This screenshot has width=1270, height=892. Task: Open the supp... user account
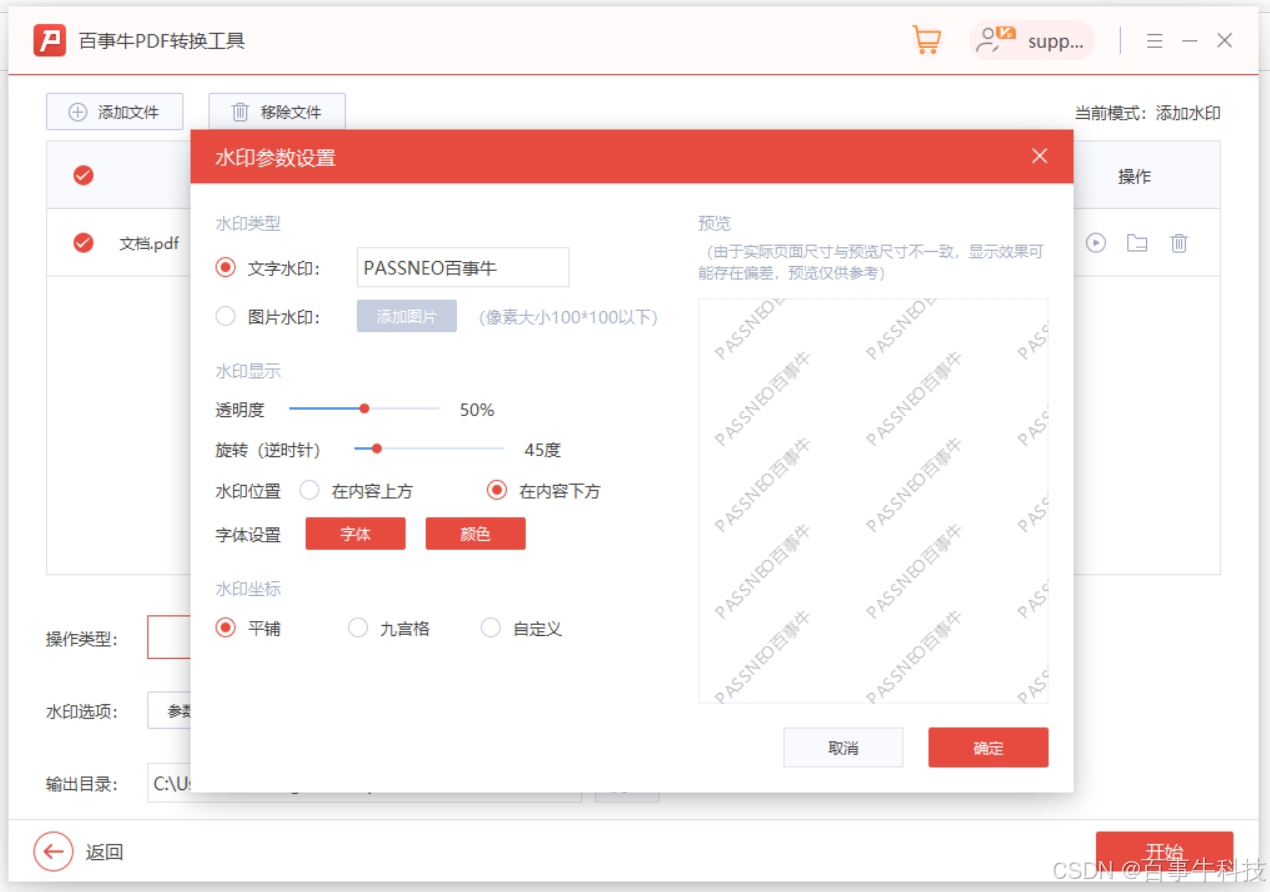(1032, 41)
